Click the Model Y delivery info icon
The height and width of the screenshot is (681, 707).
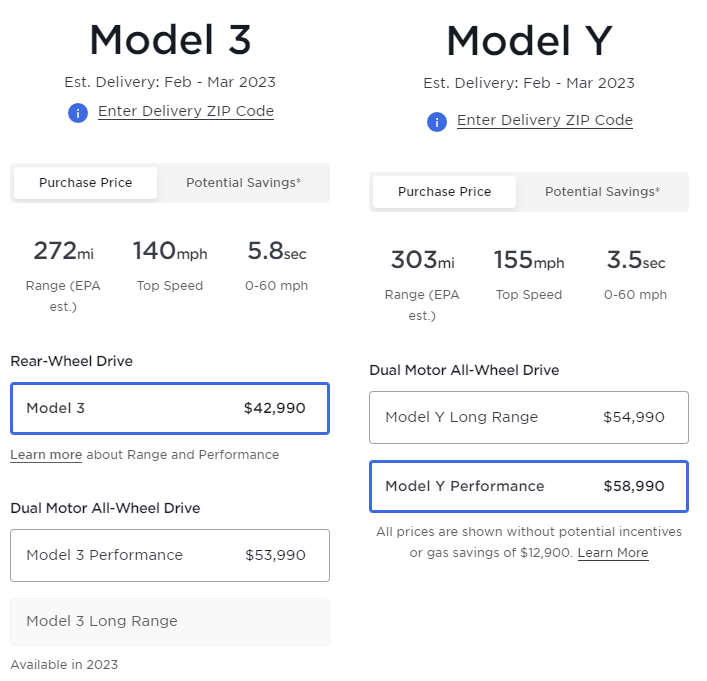437,122
